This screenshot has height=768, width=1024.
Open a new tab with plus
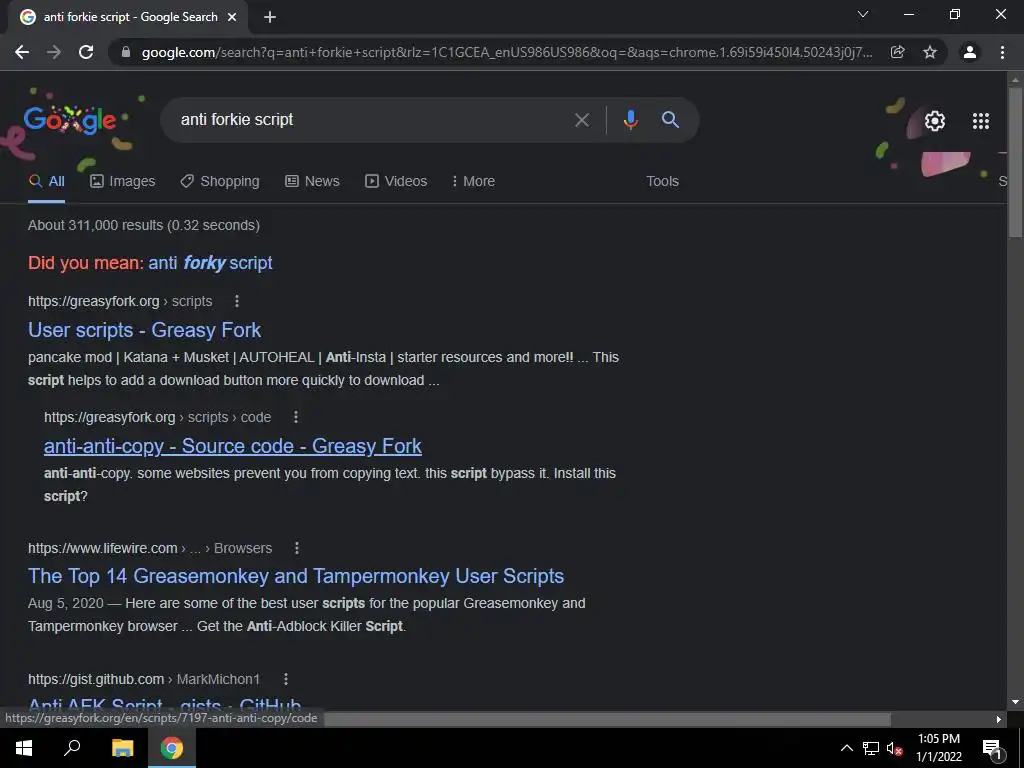[270, 18]
